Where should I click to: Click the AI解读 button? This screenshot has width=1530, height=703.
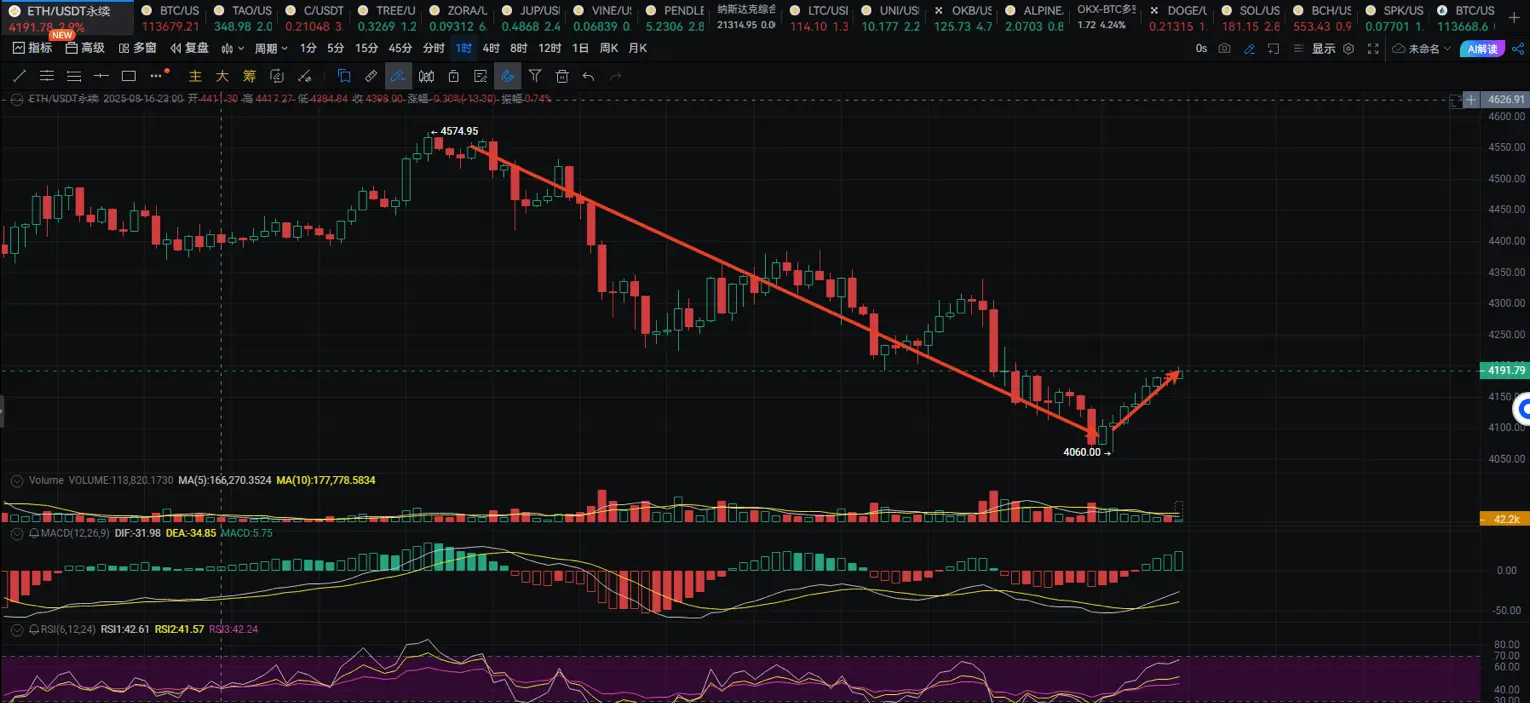[1480, 48]
